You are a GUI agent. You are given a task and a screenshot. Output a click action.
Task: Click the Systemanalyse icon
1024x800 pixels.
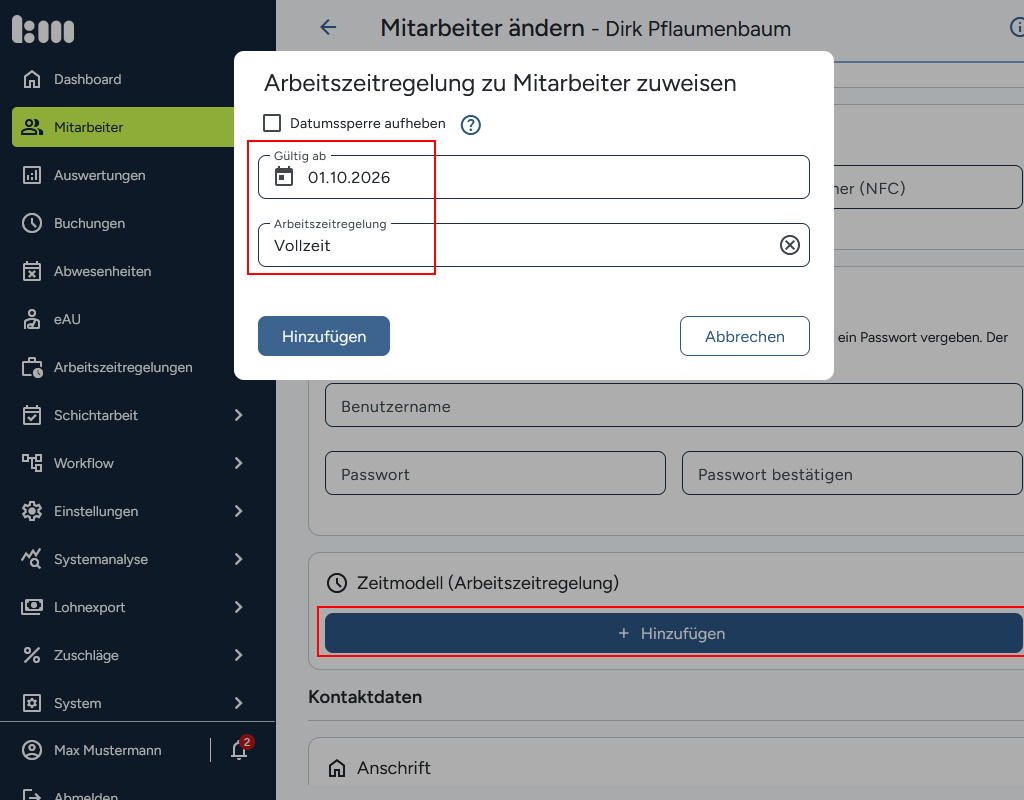(31, 559)
